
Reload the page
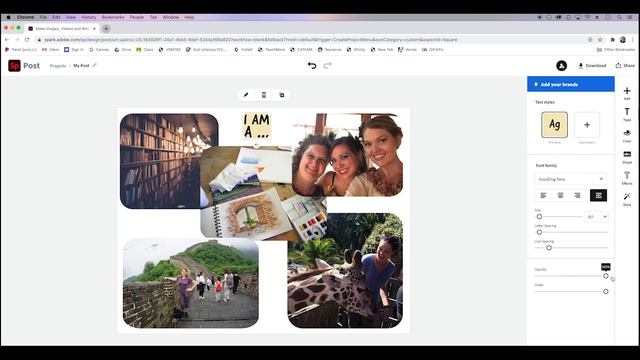pyautogui.click(x=27, y=40)
